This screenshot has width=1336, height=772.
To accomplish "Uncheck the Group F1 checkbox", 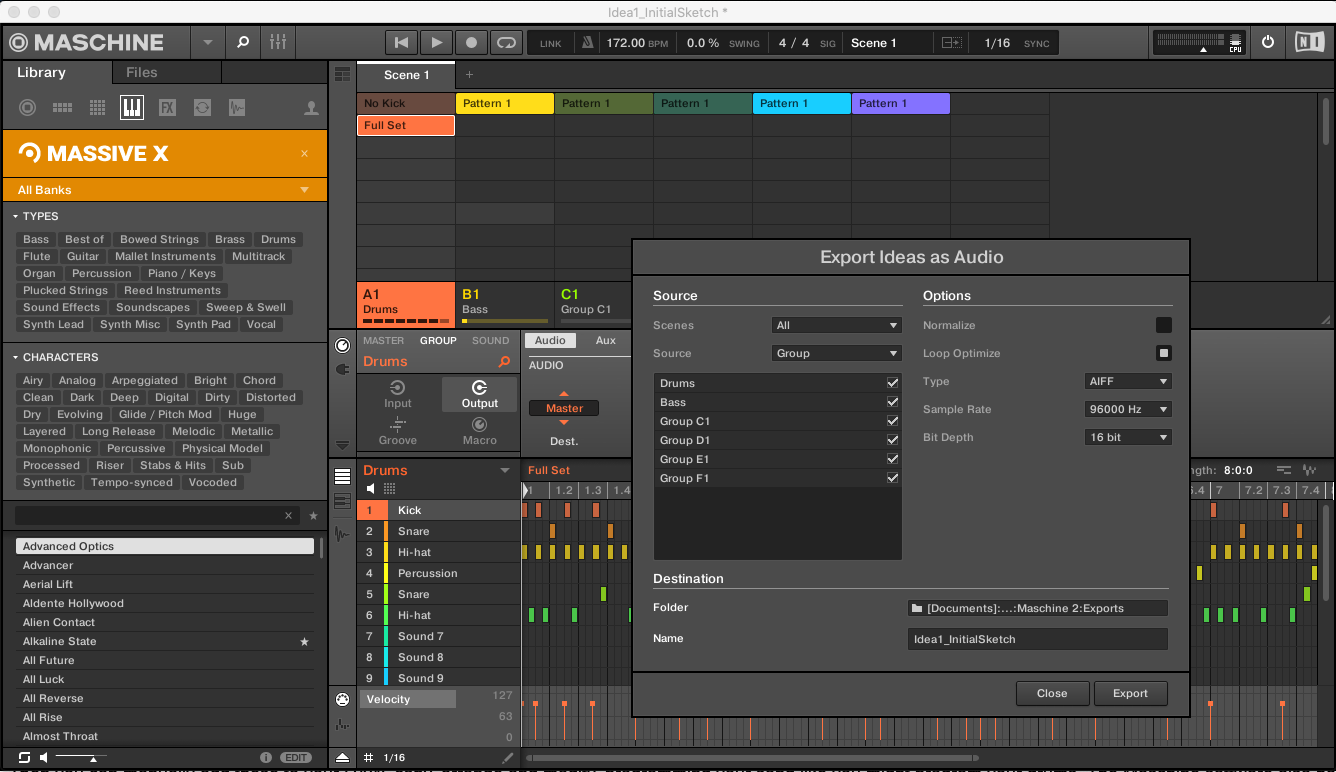I will click(892, 478).
